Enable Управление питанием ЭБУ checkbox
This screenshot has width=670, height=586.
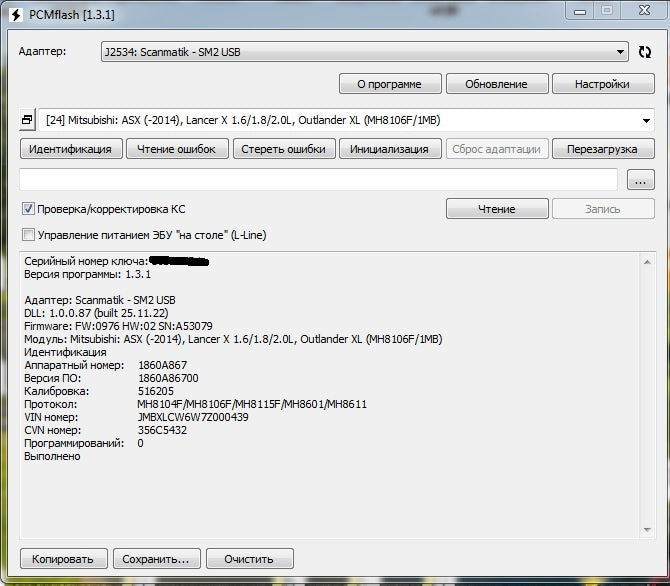(x=28, y=235)
